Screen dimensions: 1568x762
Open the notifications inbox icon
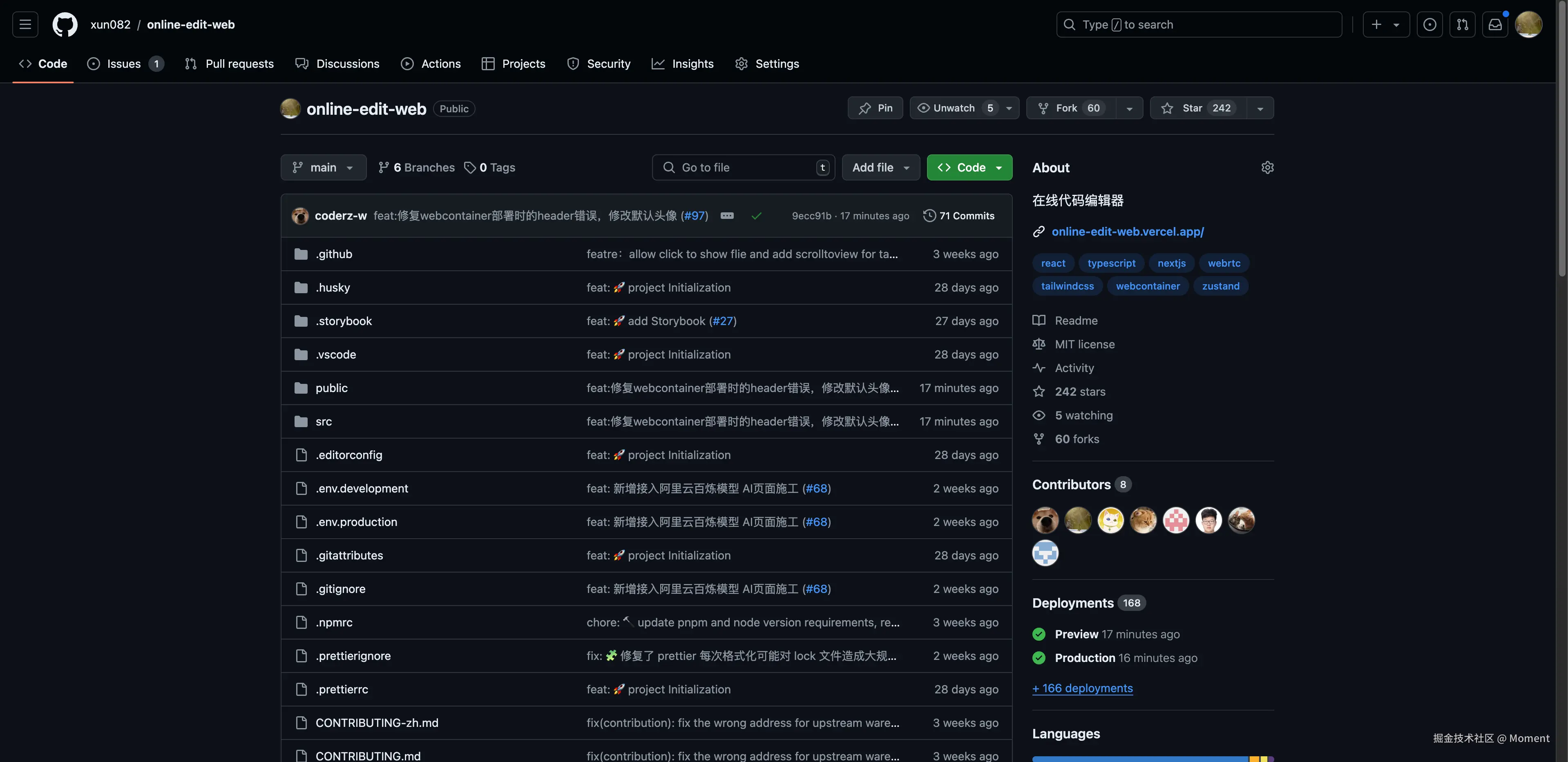tap(1494, 25)
